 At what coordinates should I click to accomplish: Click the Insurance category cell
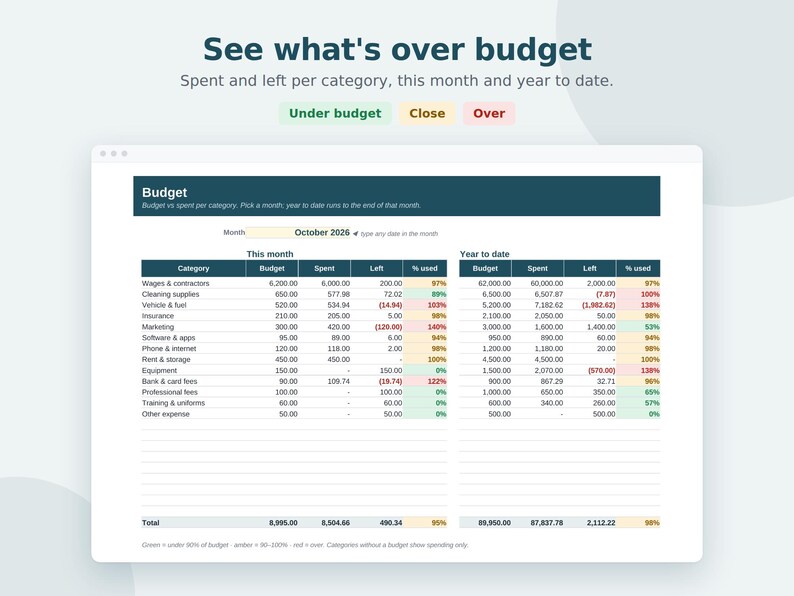click(x=193, y=316)
